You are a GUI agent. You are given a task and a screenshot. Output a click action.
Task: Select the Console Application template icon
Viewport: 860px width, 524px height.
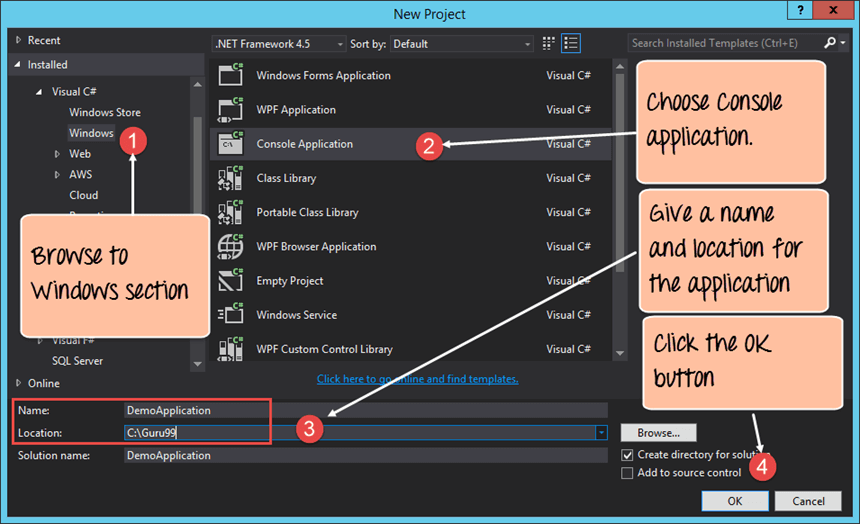click(x=231, y=144)
